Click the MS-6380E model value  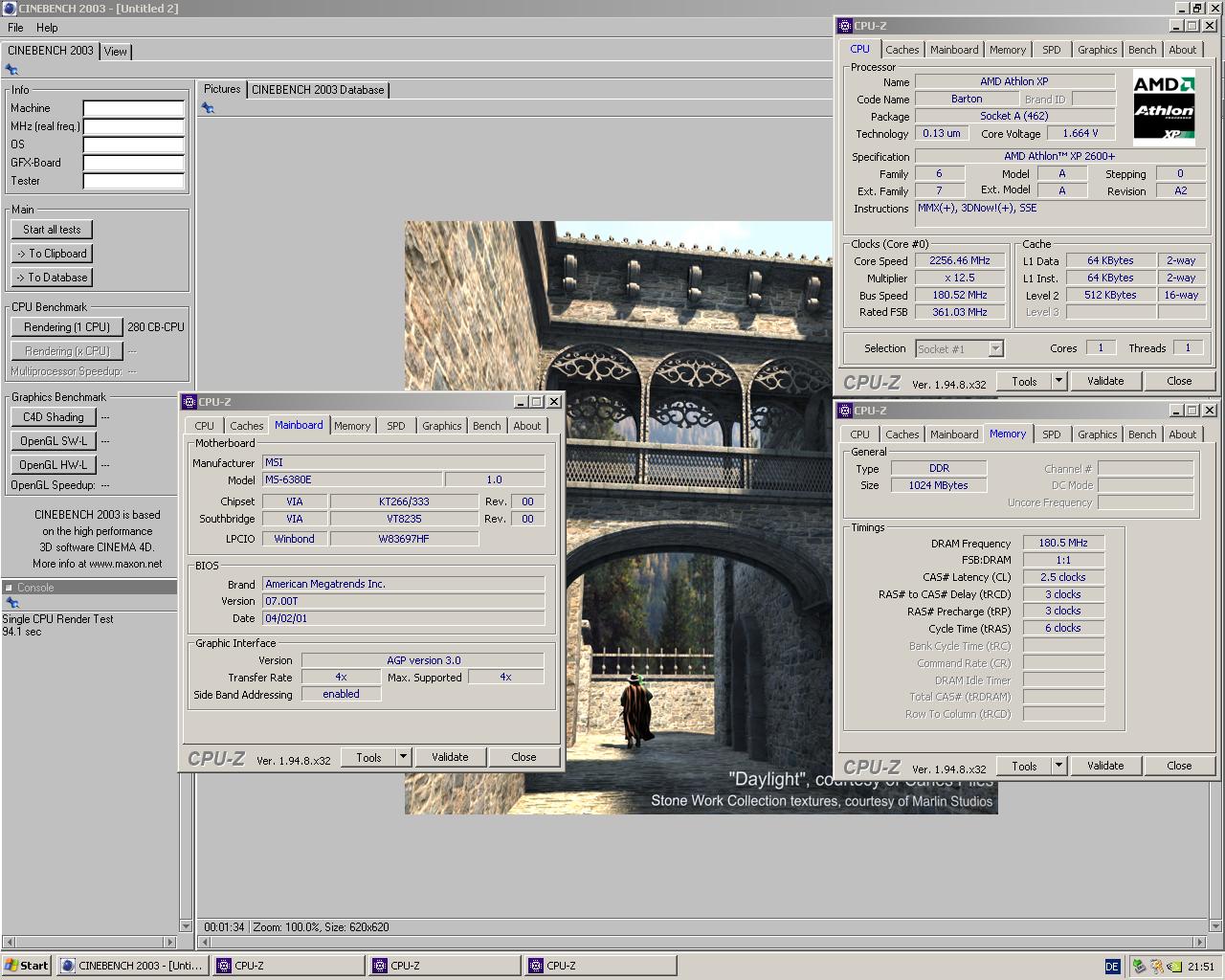pos(352,480)
